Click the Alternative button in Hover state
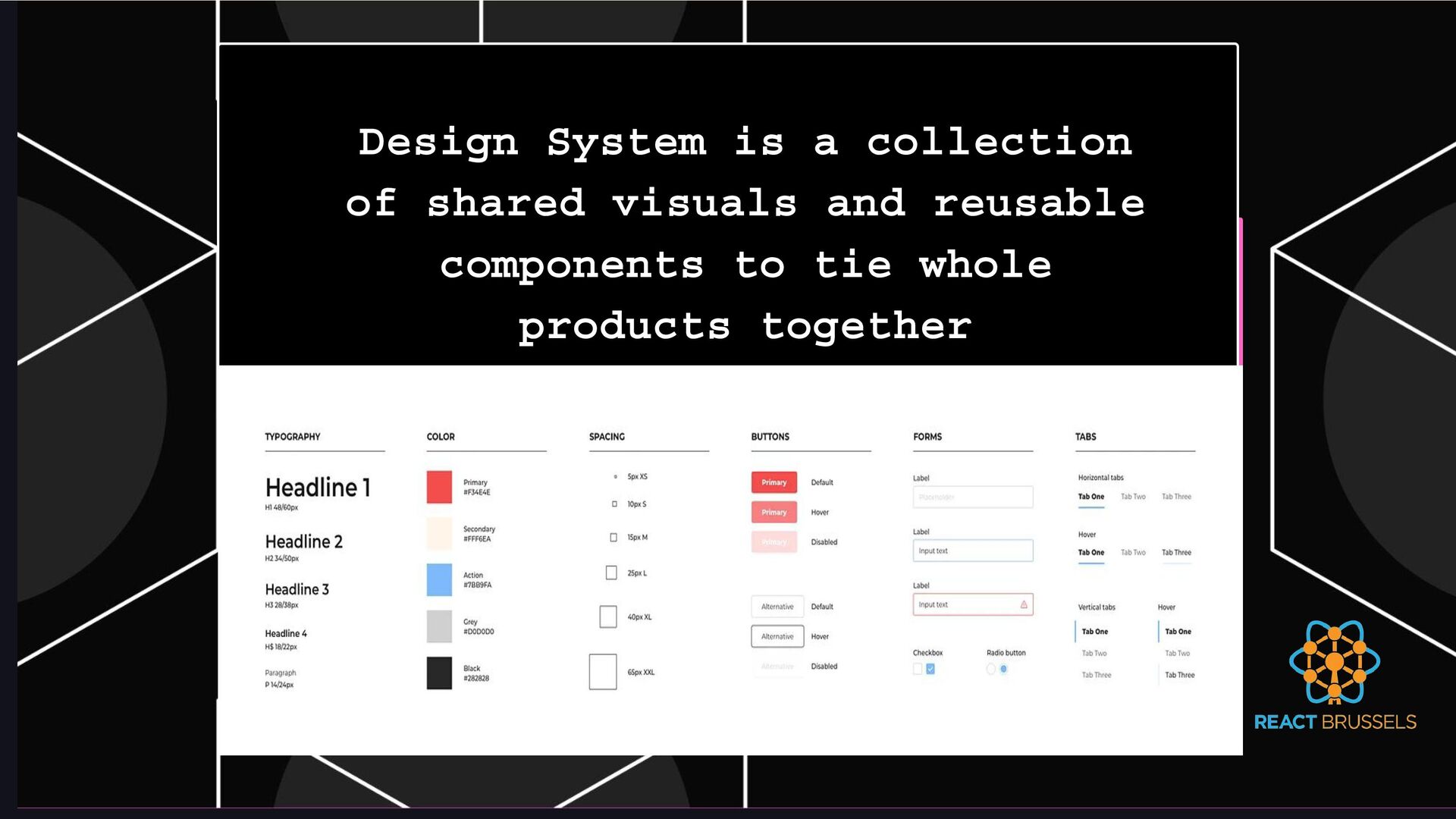This screenshot has height=819, width=1456. click(x=777, y=636)
